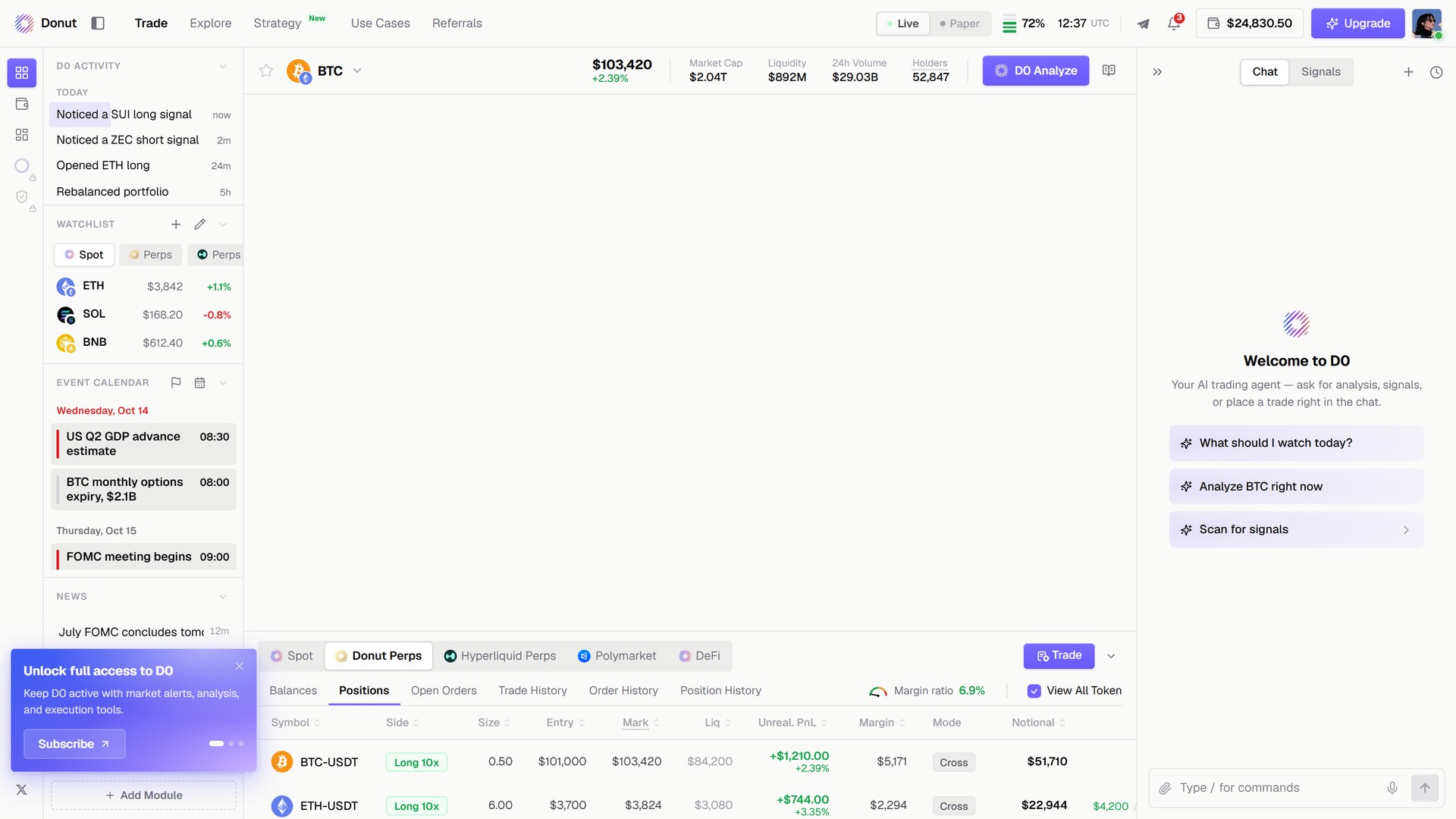The width and height of the screenshot is (1456, 819).
Task: Switch to Paper trading mode
Action: point(959,24)
